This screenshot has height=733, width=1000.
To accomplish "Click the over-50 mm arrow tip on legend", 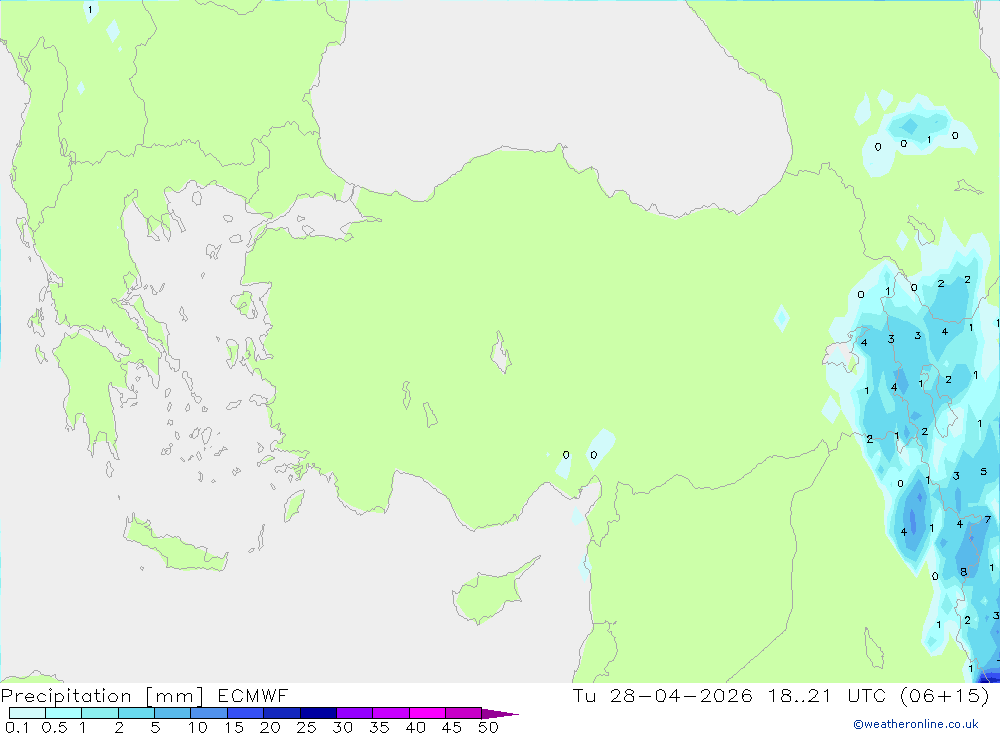I will (x=501, y=713).
